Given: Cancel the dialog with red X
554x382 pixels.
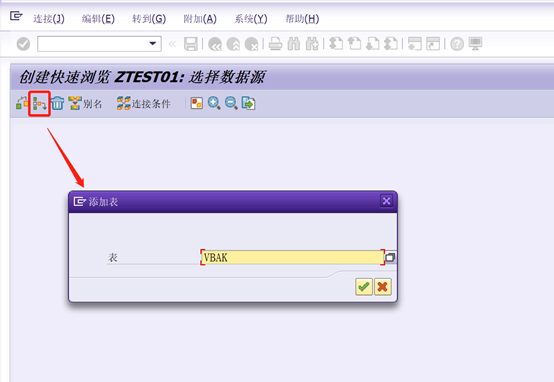Looking at the screenshot, I should click(383, 287).
